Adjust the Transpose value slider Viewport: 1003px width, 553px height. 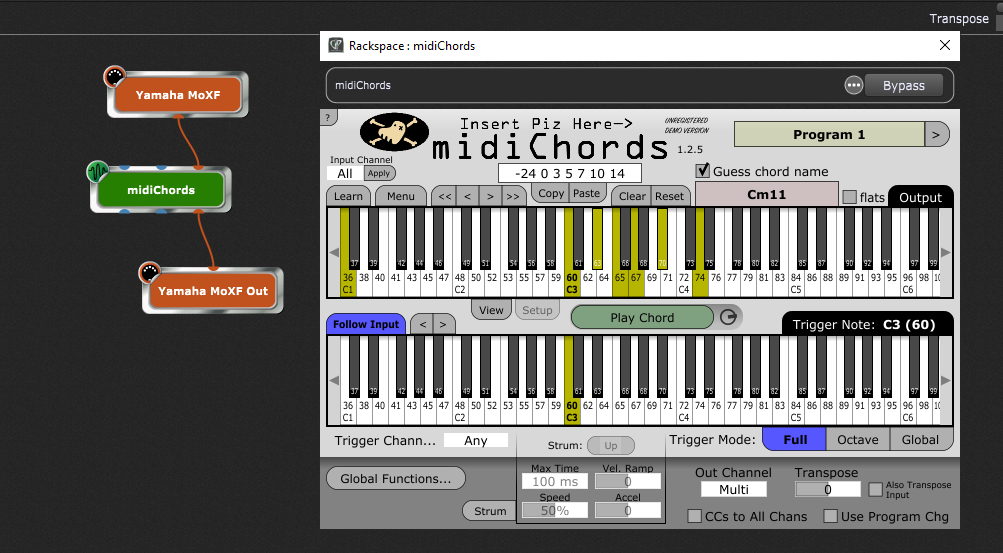point(827,489)
